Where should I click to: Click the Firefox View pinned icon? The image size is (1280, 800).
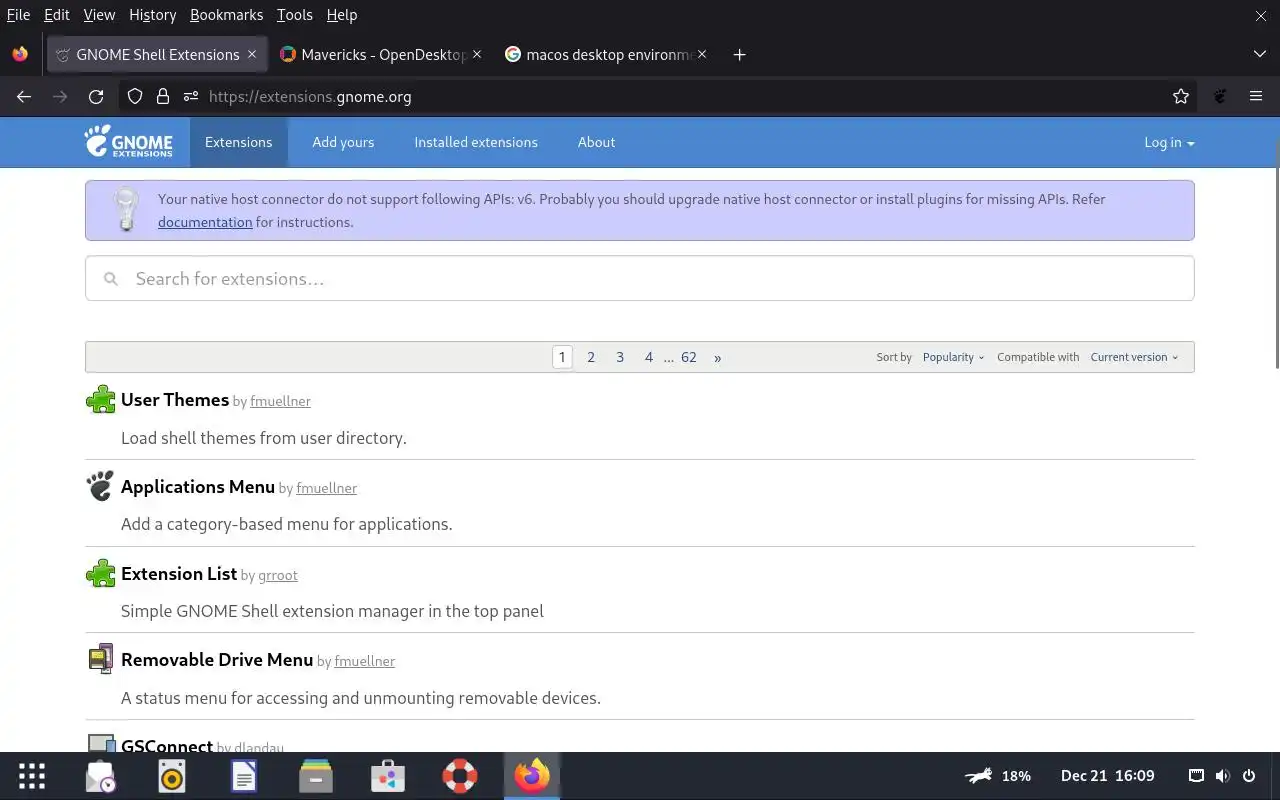click(x=20, y=55)
